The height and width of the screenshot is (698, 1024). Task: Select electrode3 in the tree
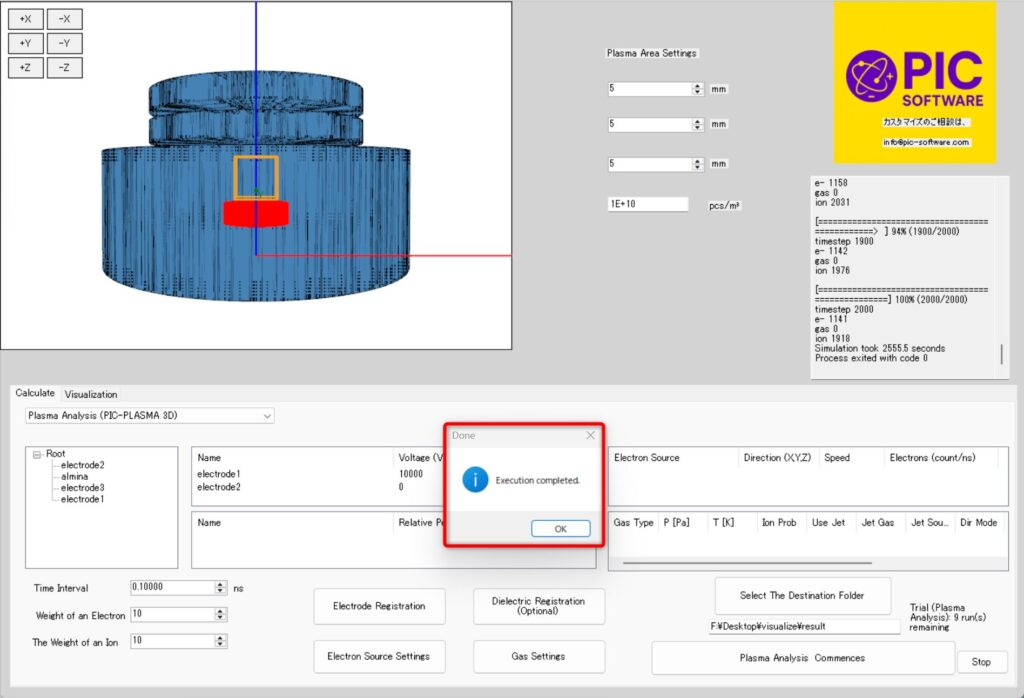pyautogui.click(x=82, y=488)
